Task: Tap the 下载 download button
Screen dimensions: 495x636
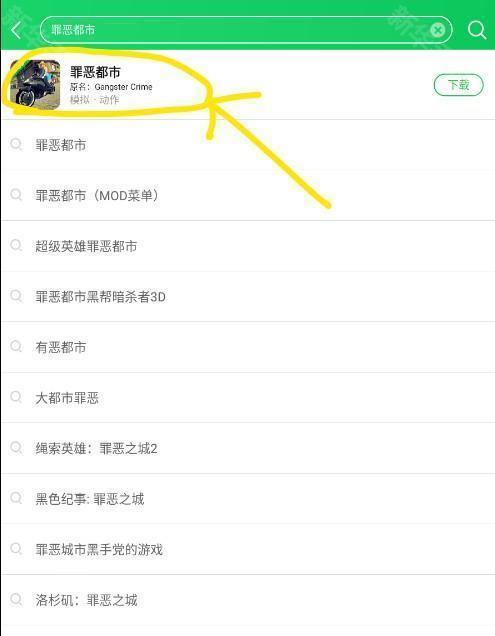Action: 458,85
